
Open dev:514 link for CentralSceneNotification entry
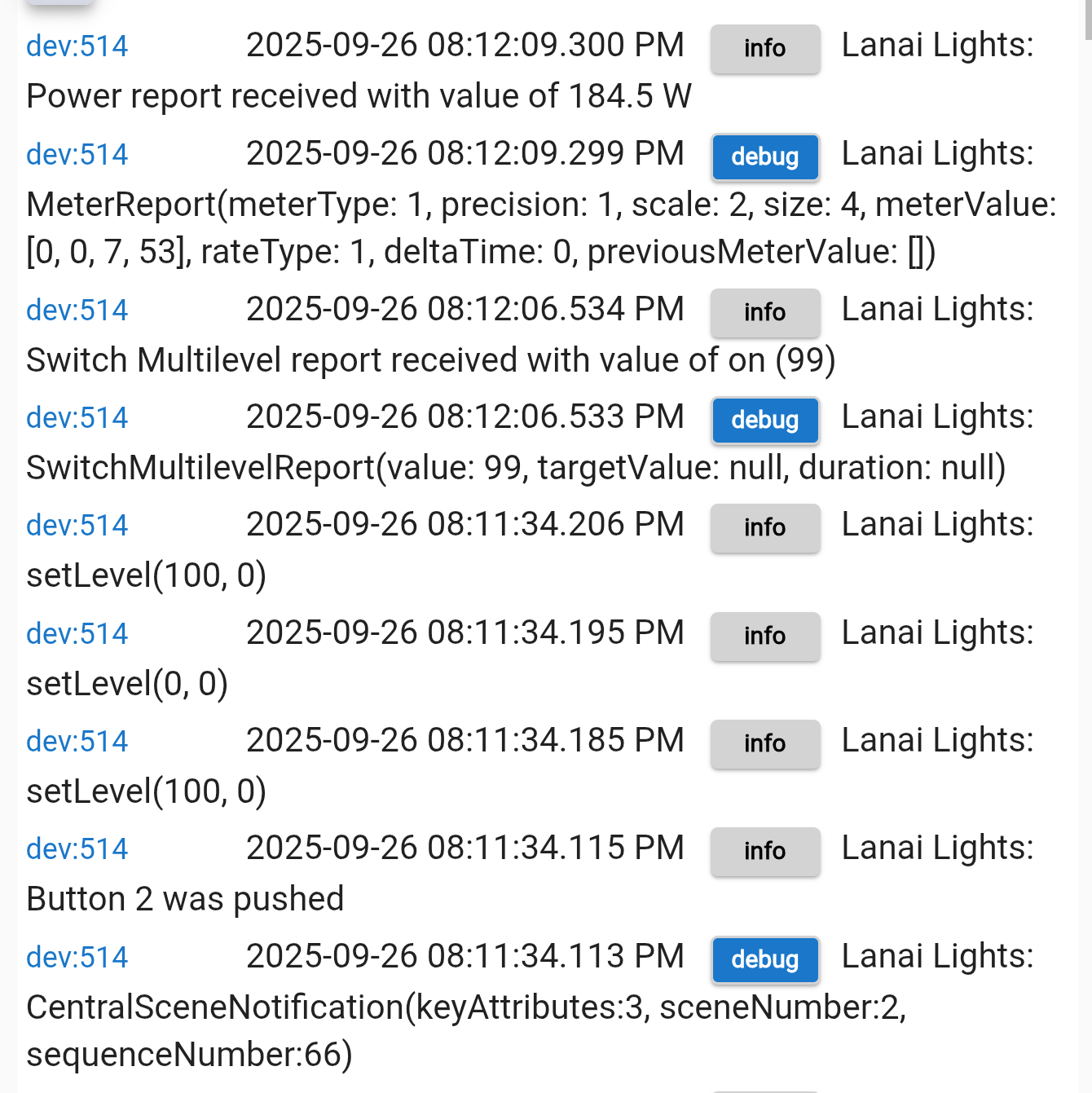[77, 958]
